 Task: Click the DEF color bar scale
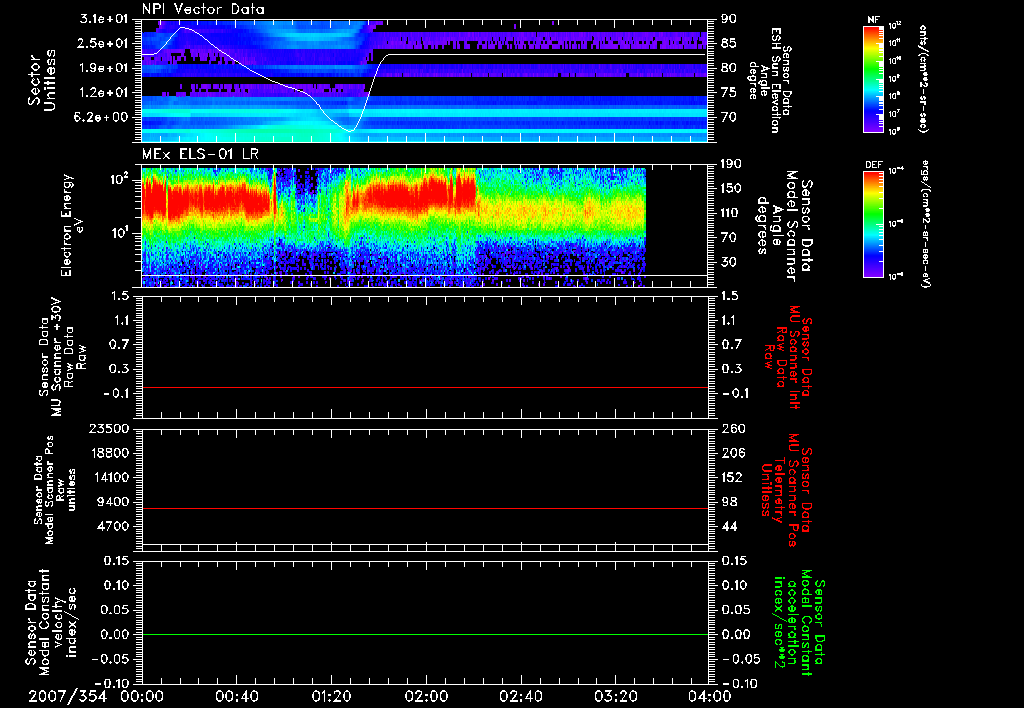(x=874, y=223)
